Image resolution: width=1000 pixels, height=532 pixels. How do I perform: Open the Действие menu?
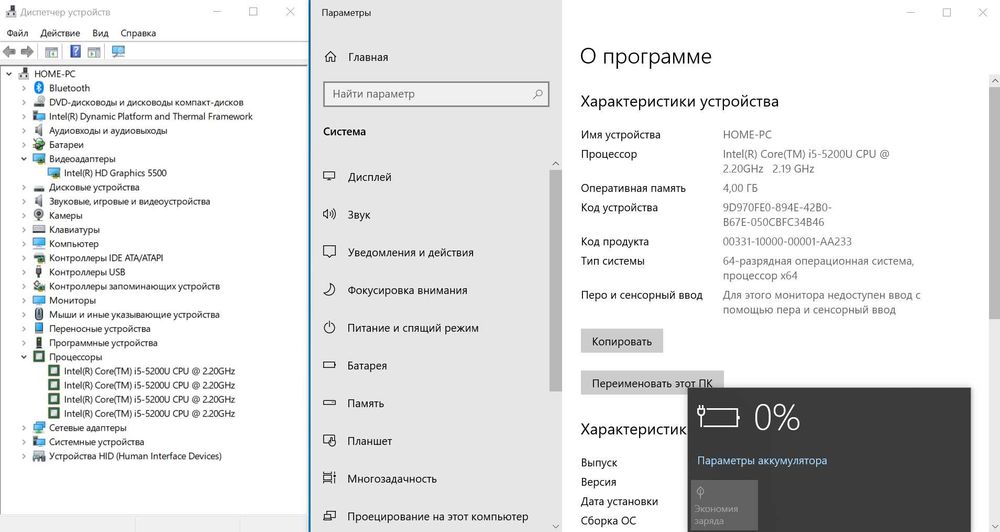[x=60, y=33]
